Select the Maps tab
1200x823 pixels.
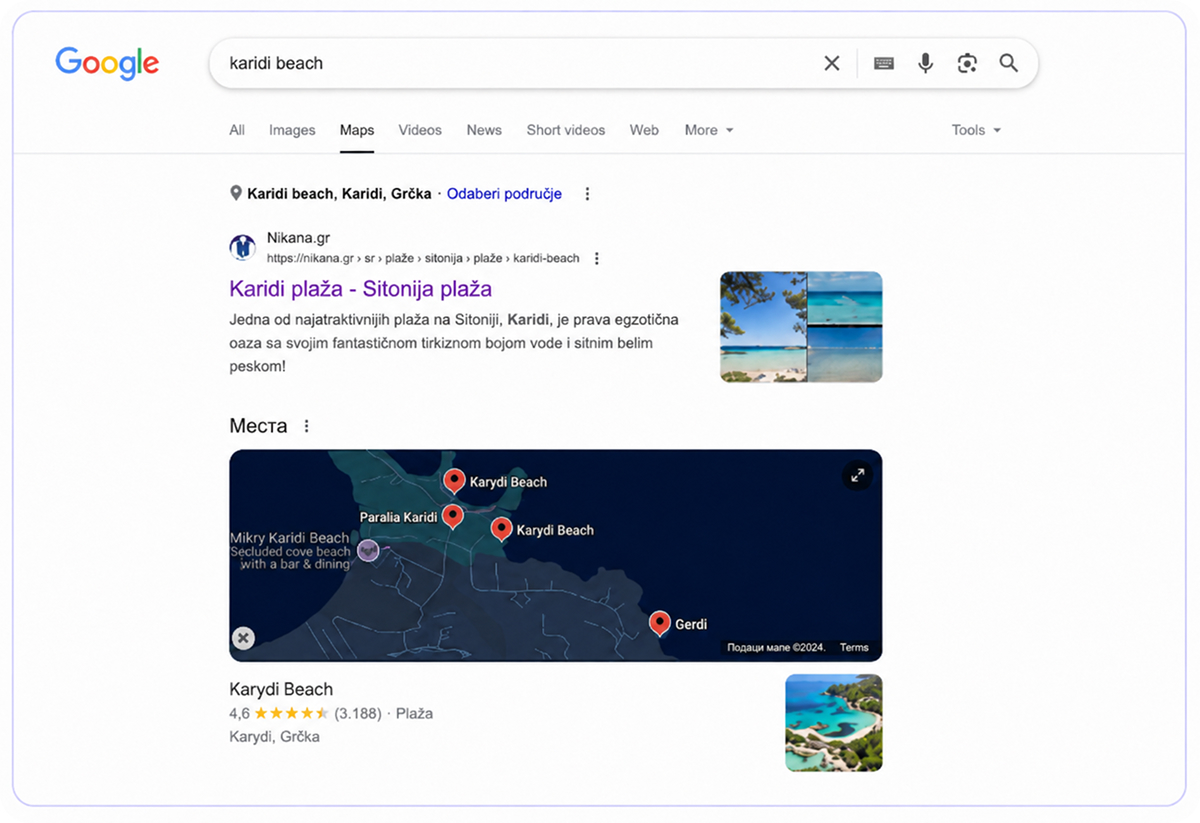(357, 130)
